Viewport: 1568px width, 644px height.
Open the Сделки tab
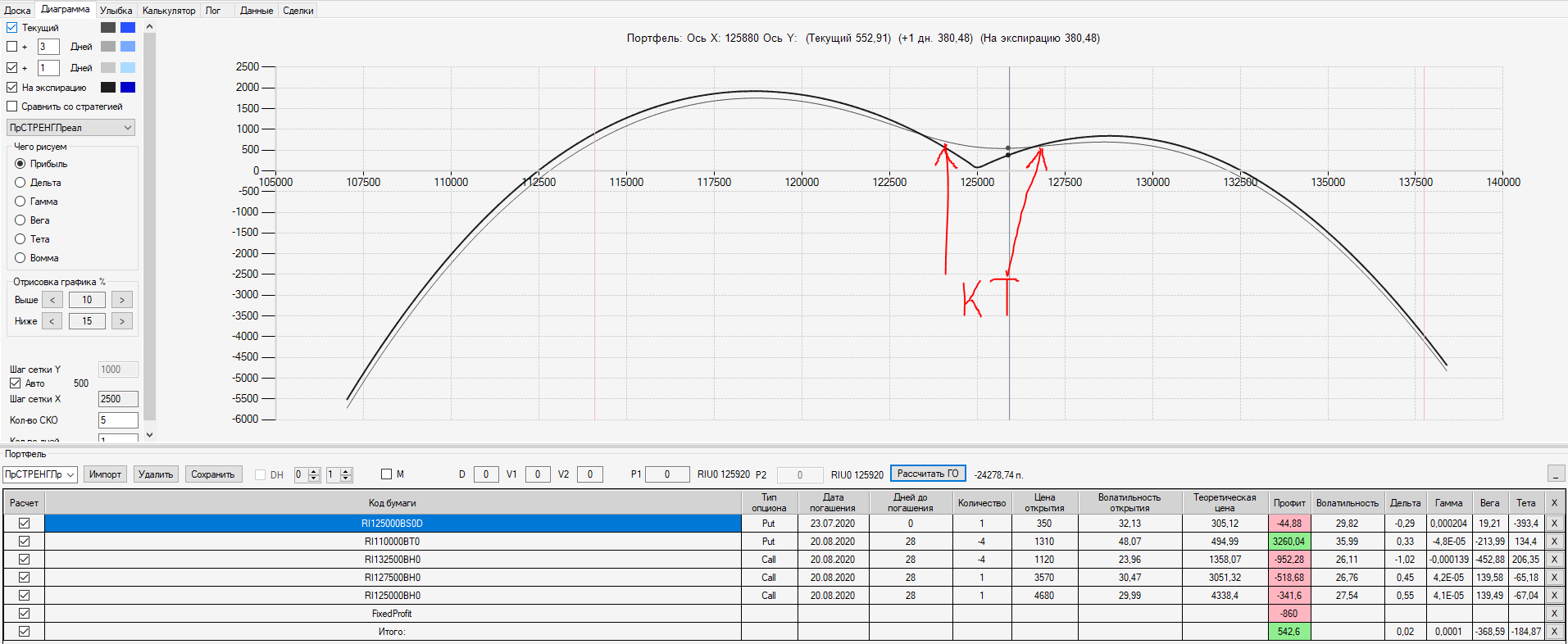pyautogui.click(x=298, y=11)
